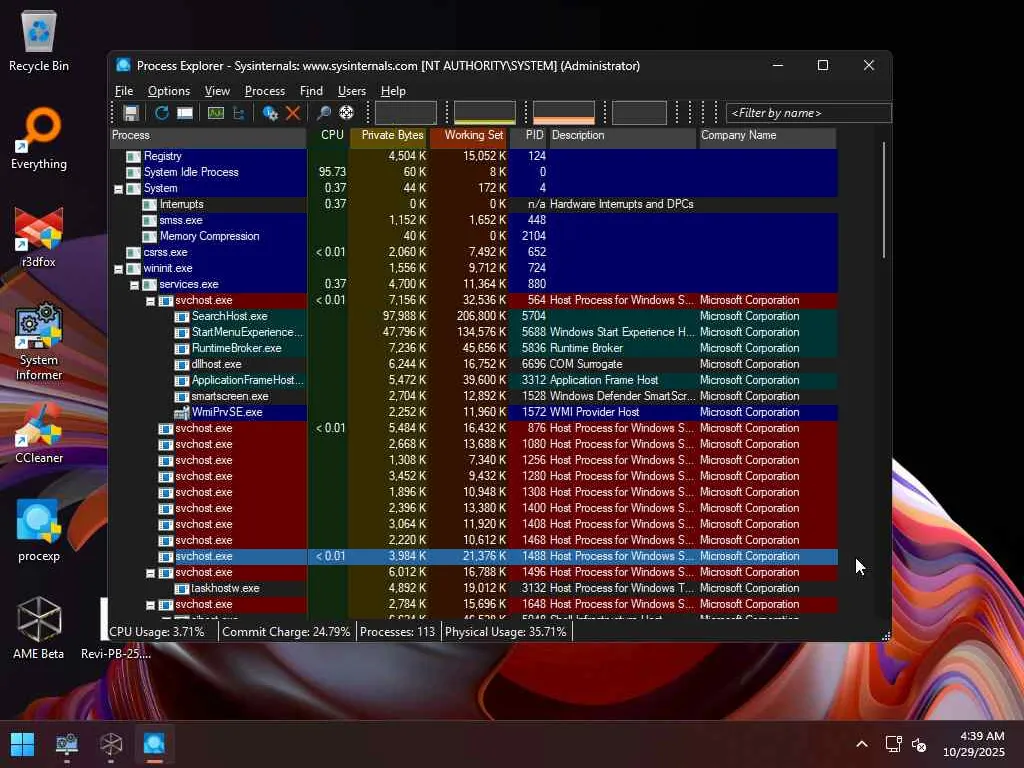
Task: Click the Save toolbar icon
Action: point(131,113)
